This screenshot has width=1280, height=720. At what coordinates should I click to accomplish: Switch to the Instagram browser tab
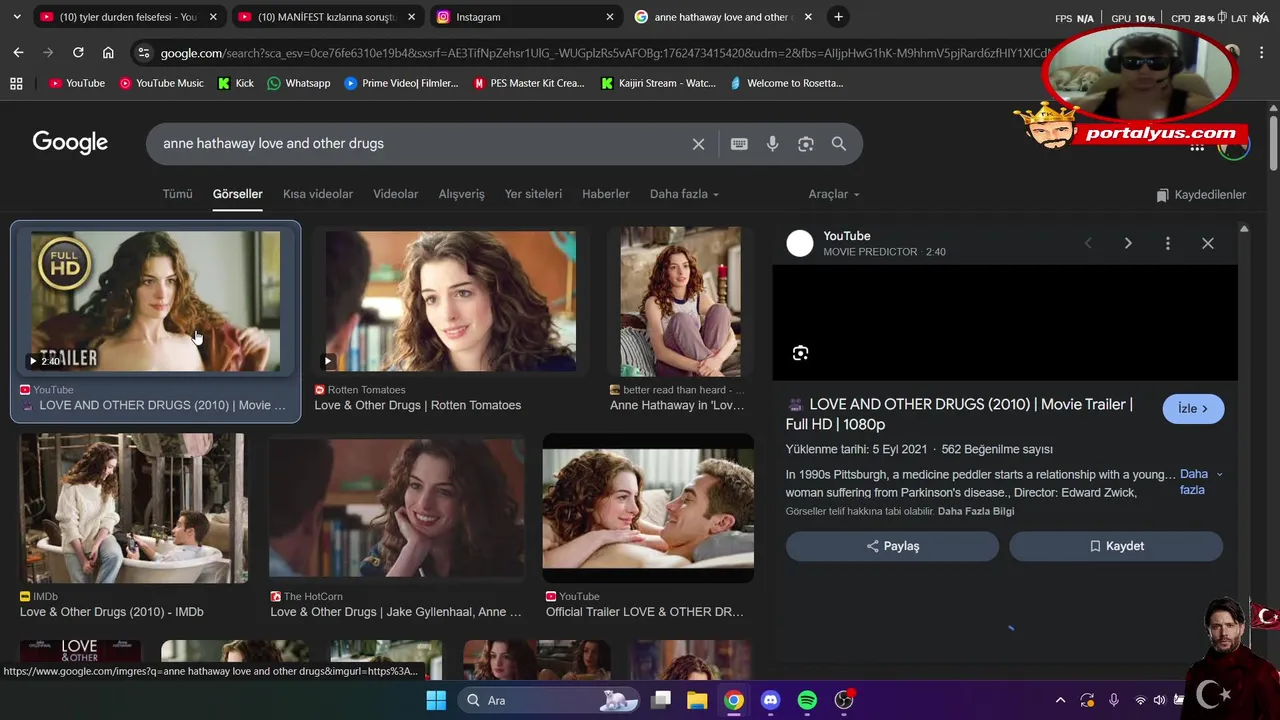[x=525, y=17]
